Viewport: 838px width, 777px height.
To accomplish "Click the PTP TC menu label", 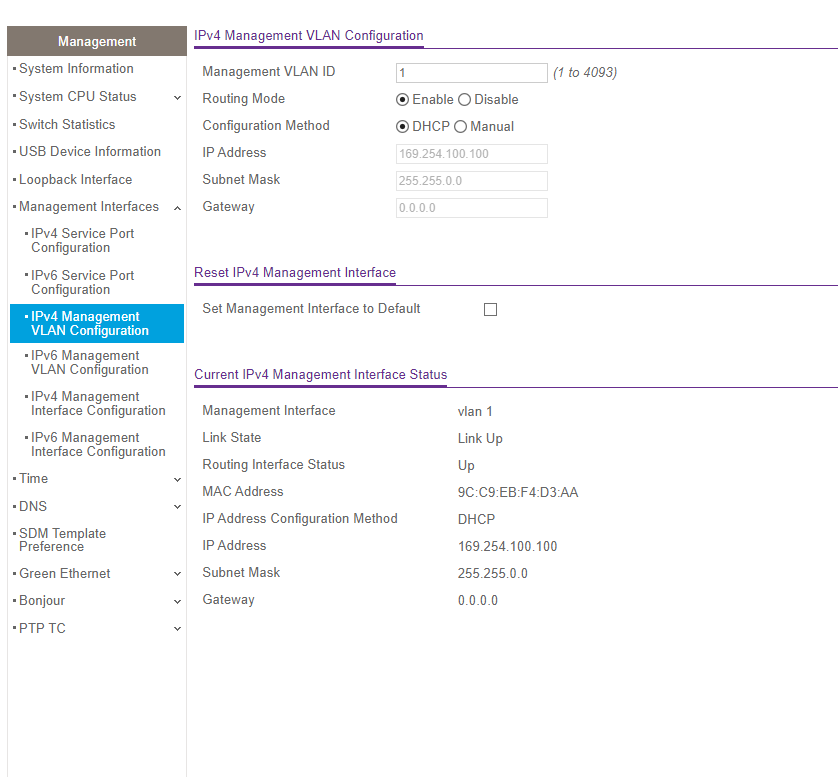I will 42,628.
